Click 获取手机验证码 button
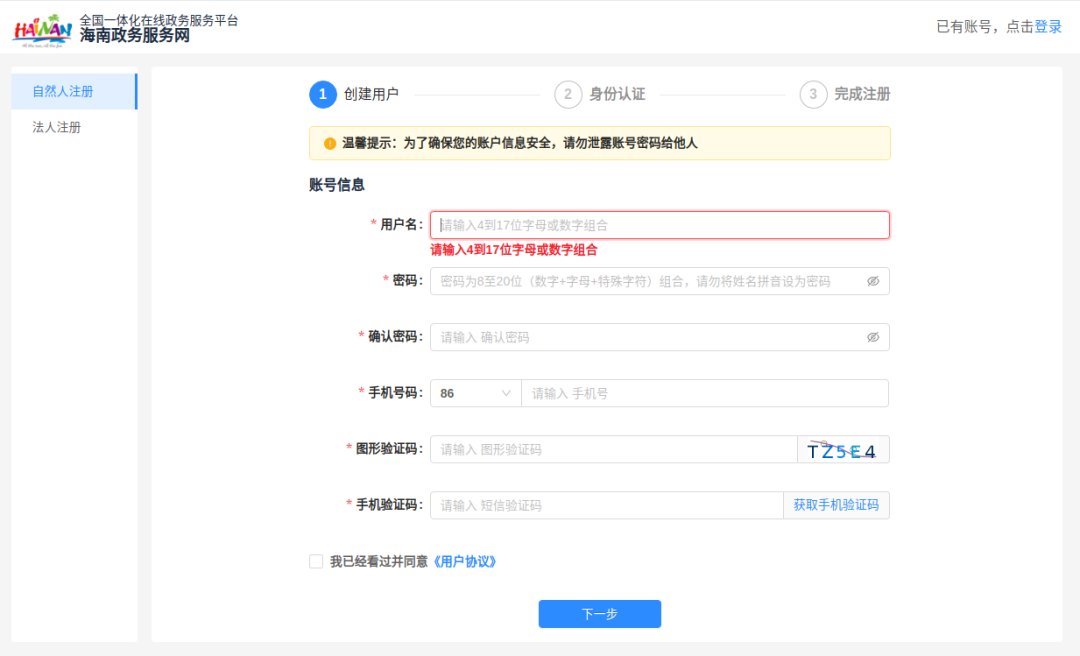1080x656 pixels. pos(836,505)
